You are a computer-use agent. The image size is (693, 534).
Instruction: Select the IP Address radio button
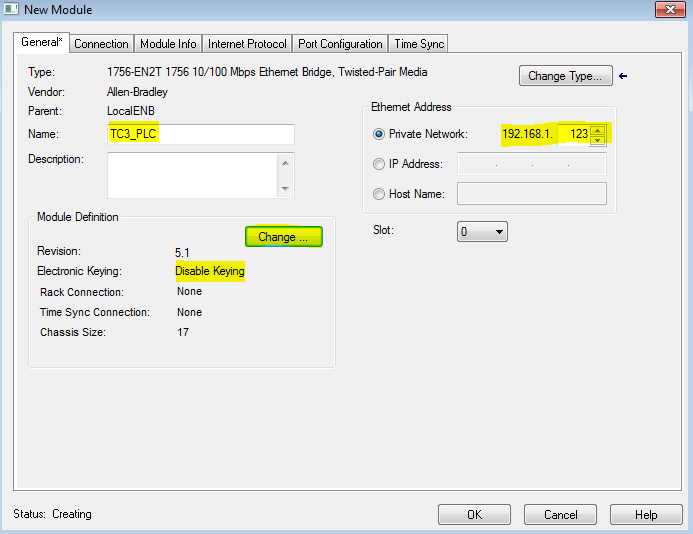click(x=379, y=164)
